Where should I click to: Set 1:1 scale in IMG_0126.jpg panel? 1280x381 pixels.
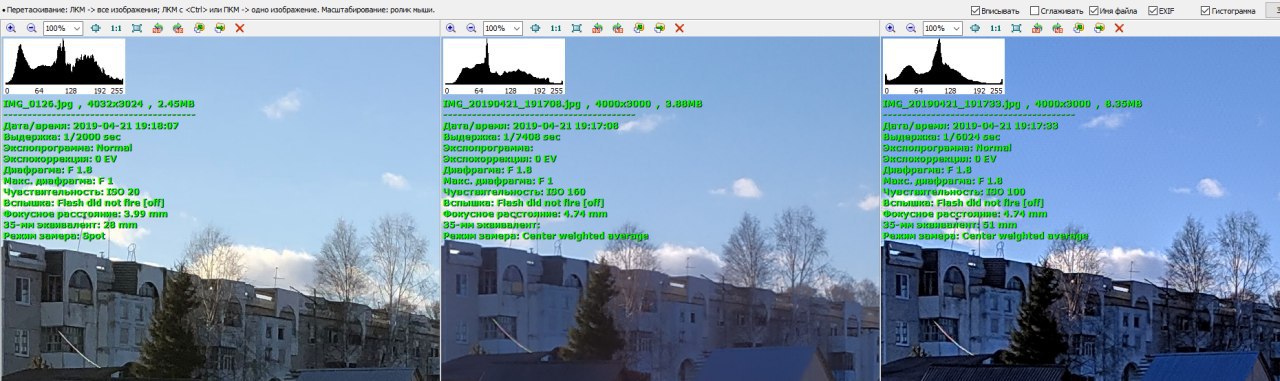coord(115,28)
